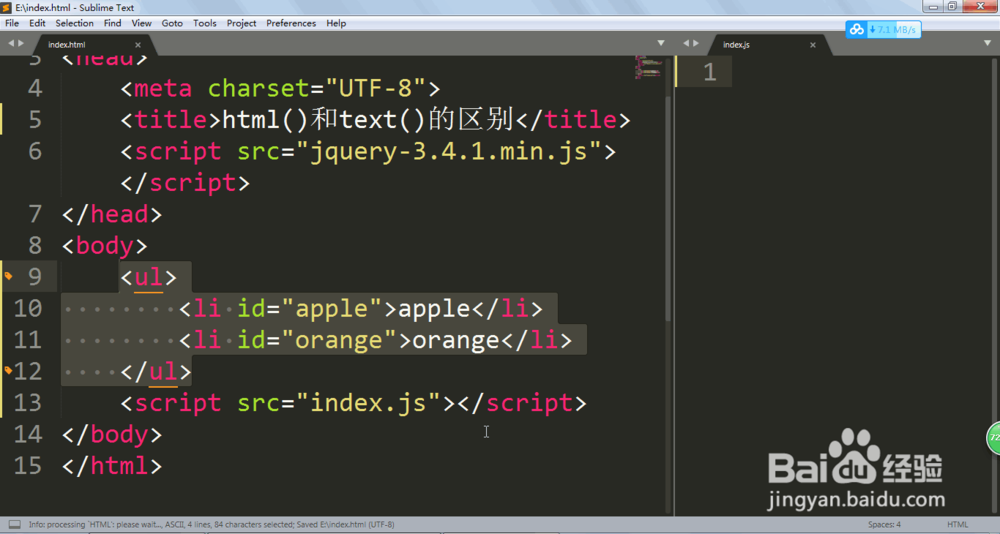Click line number 1 in index.js
This screenshot has height=534, width=1000.
[x=710, y=72]
